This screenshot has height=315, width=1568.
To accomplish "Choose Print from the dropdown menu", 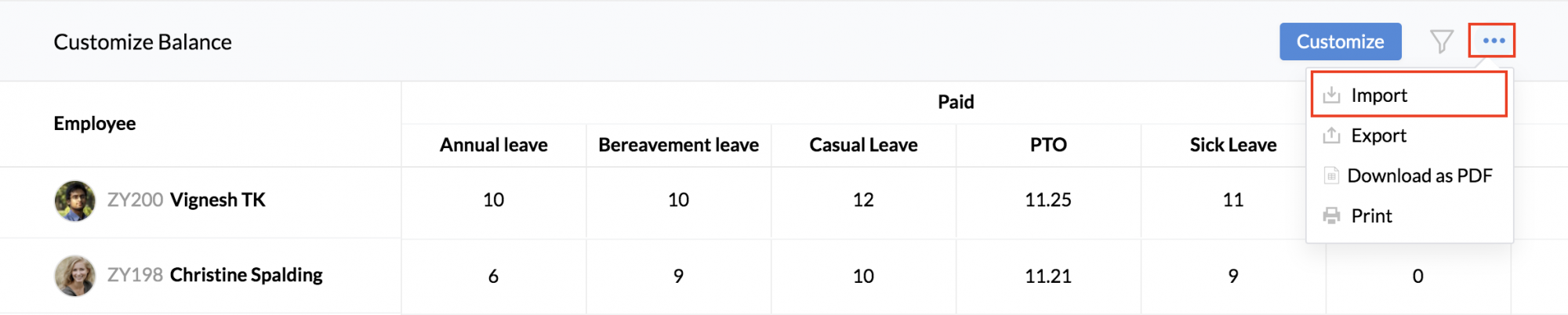I will (1371, 215).
